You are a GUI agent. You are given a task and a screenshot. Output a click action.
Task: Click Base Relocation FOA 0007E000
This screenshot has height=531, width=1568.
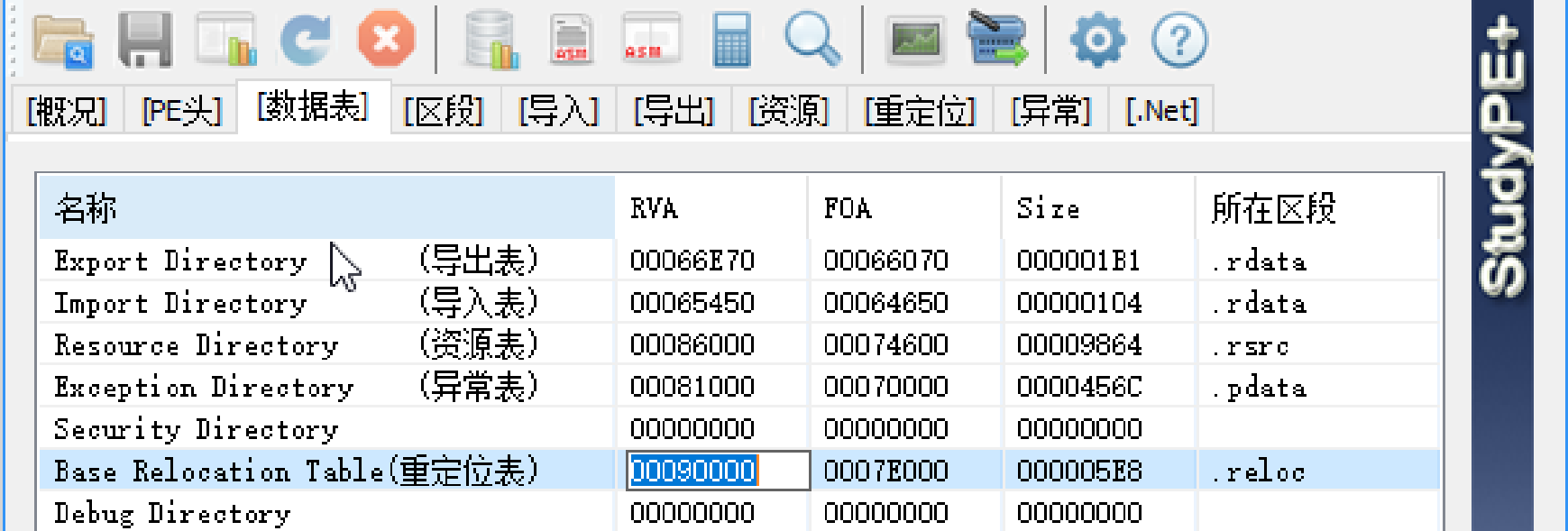click(x=885, y=471)
